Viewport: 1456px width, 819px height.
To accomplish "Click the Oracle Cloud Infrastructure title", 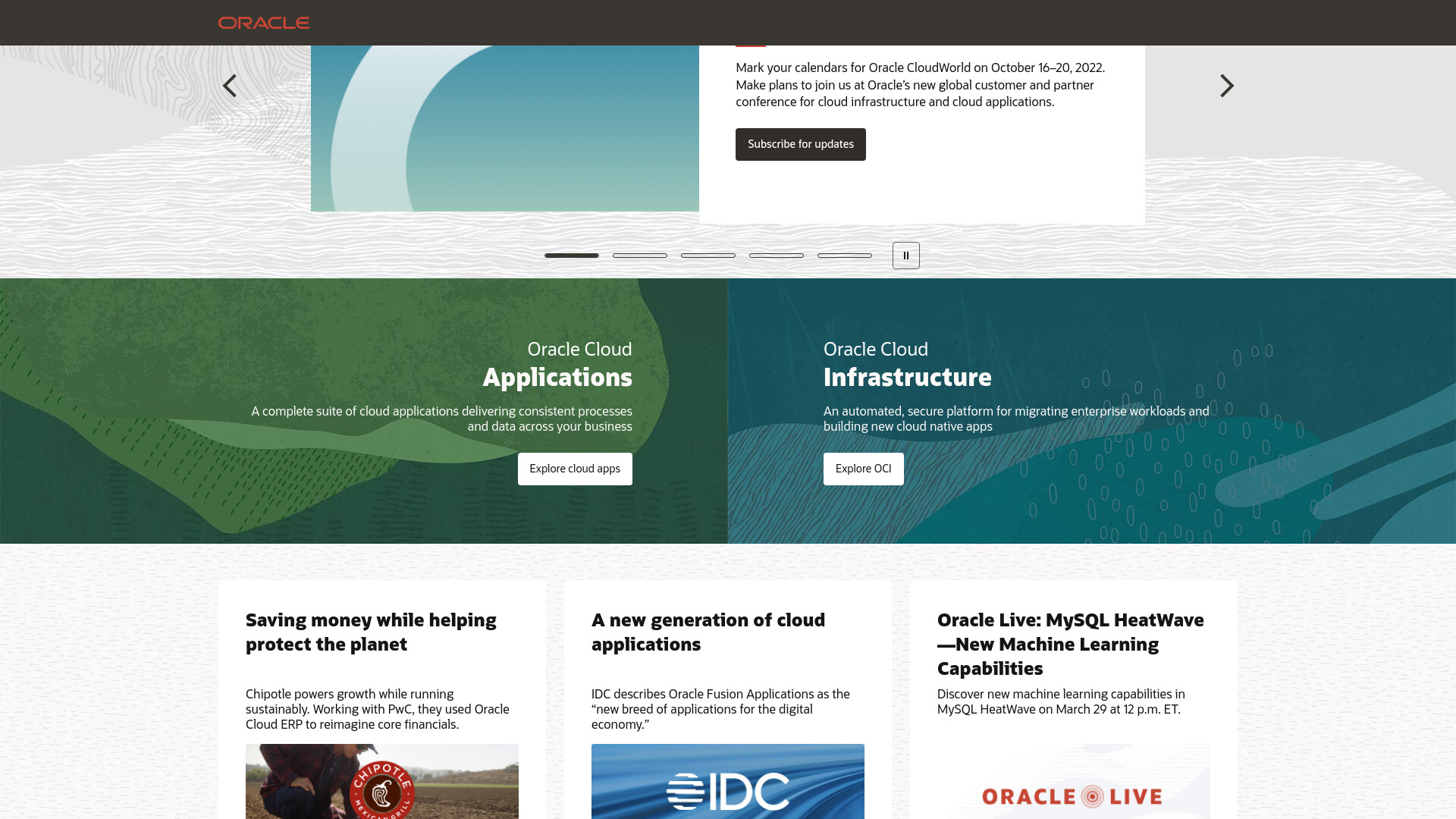I will tap(908, 365).
